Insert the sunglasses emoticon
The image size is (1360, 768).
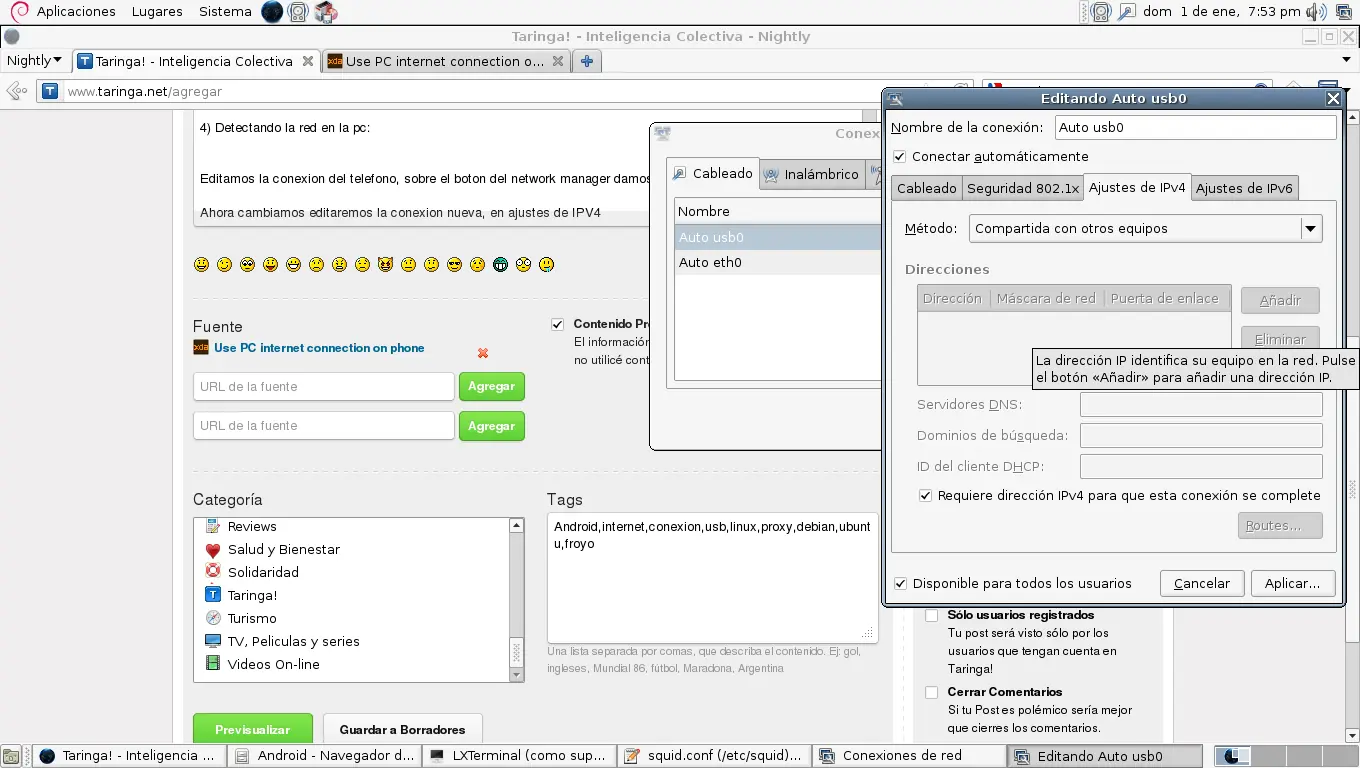point(454,265)
